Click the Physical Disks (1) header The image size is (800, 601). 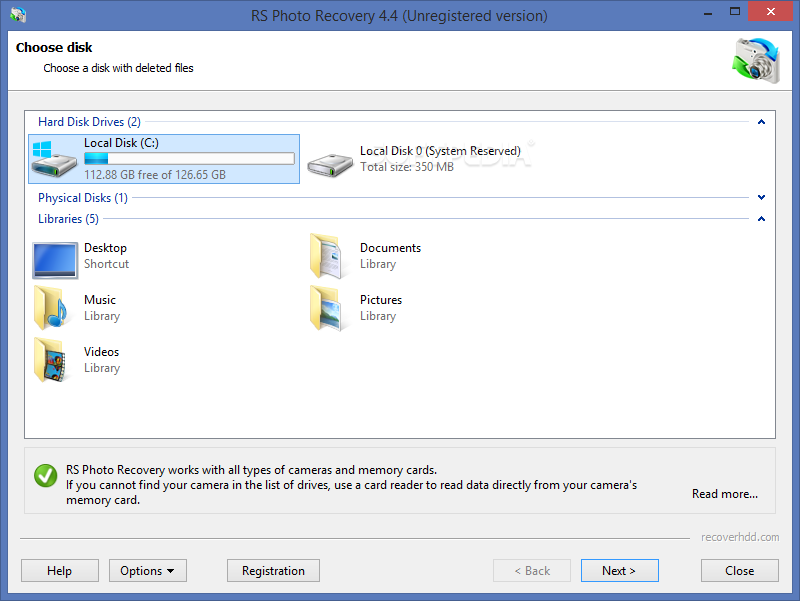(x=83, y=198)
